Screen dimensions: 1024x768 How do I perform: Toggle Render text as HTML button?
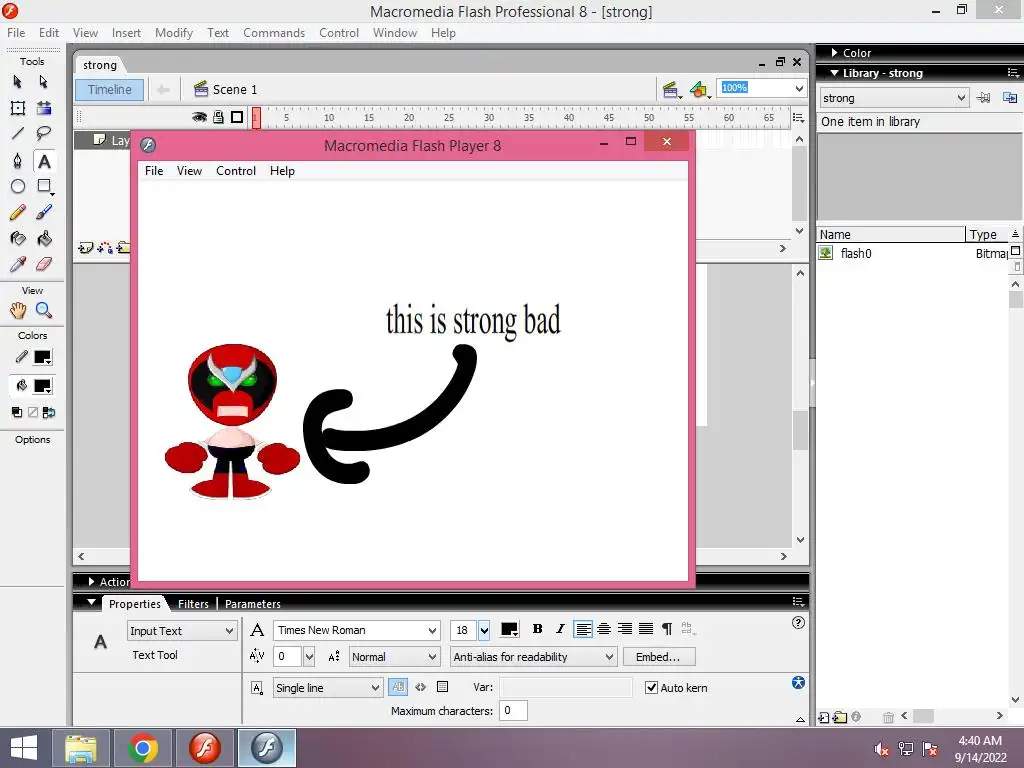[421, 687]
